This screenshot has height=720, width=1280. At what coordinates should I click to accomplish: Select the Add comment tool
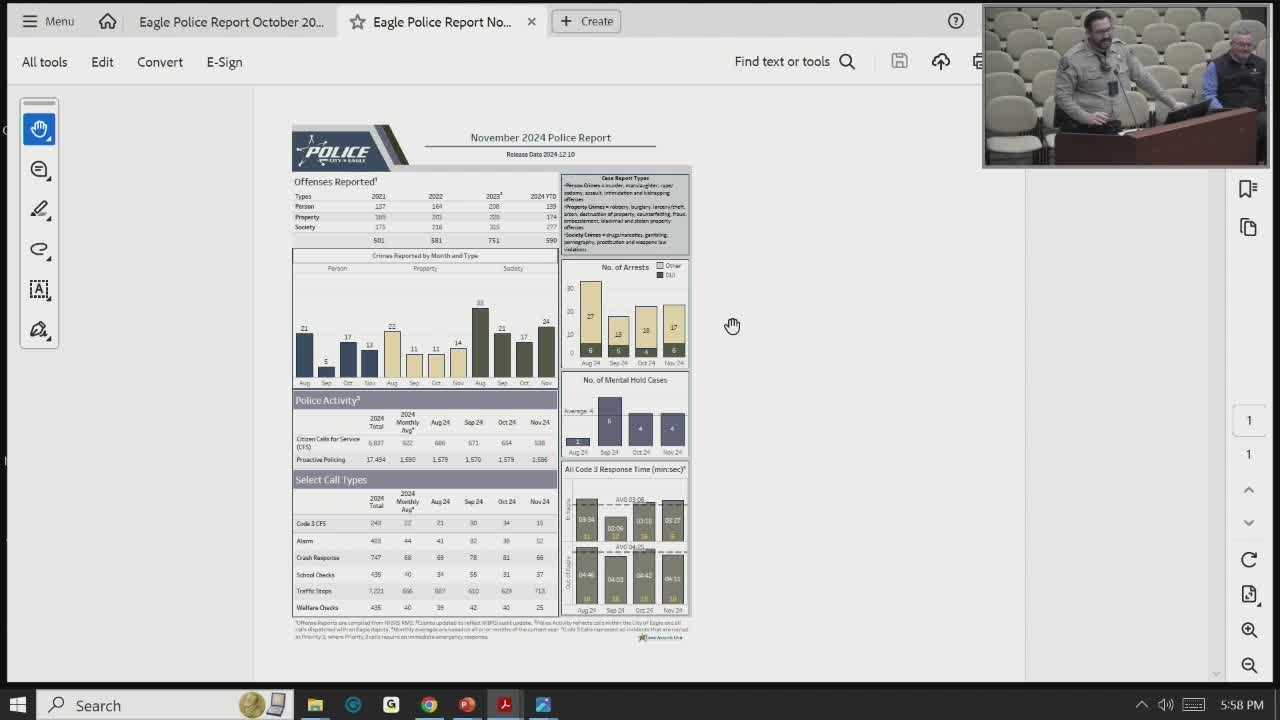(x=39, y=170)
